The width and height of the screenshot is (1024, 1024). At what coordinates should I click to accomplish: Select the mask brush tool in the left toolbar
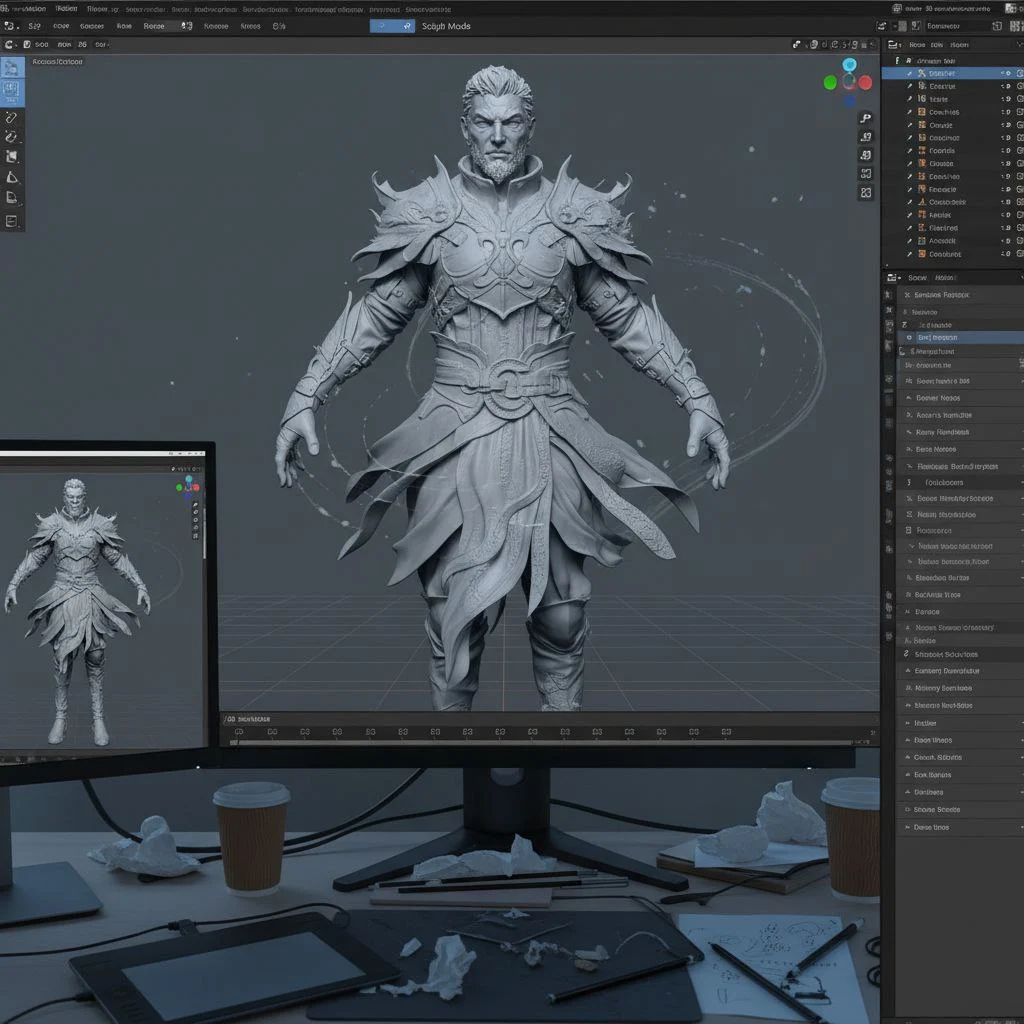[12, 157]
